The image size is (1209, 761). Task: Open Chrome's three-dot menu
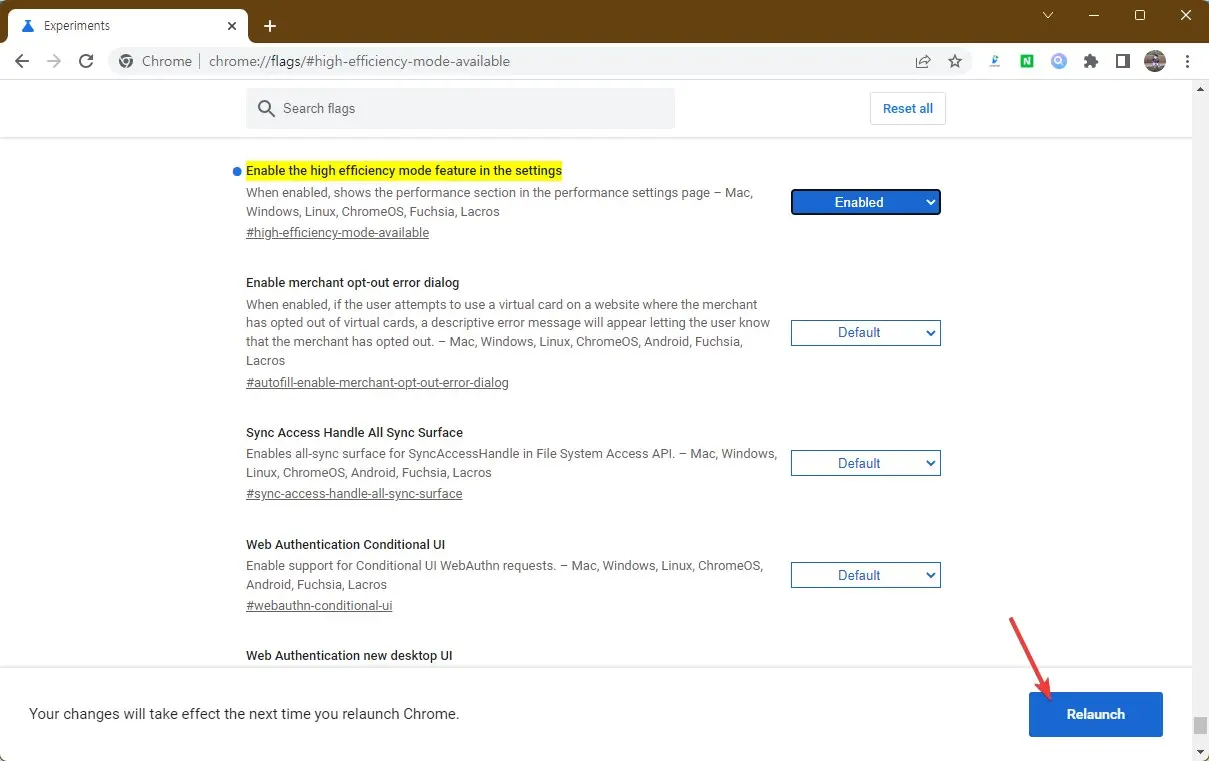[1187, 61]
